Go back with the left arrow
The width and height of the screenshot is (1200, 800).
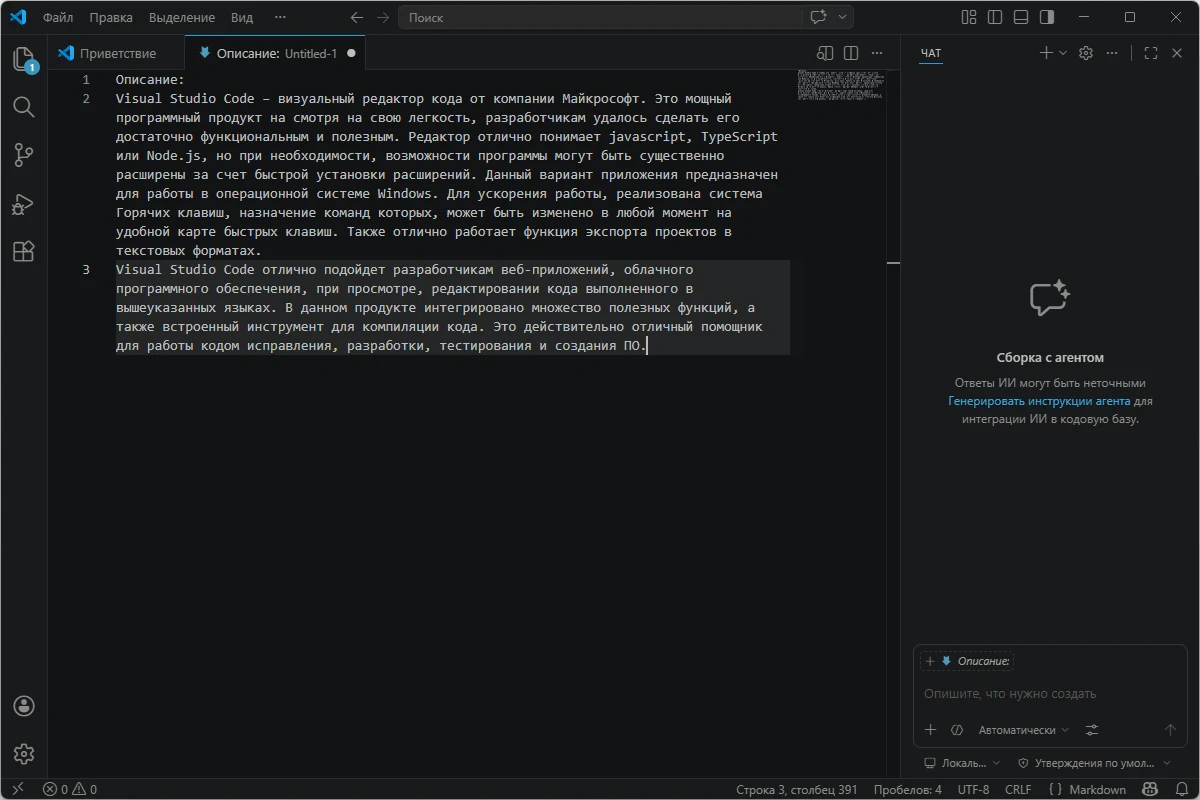358,17
